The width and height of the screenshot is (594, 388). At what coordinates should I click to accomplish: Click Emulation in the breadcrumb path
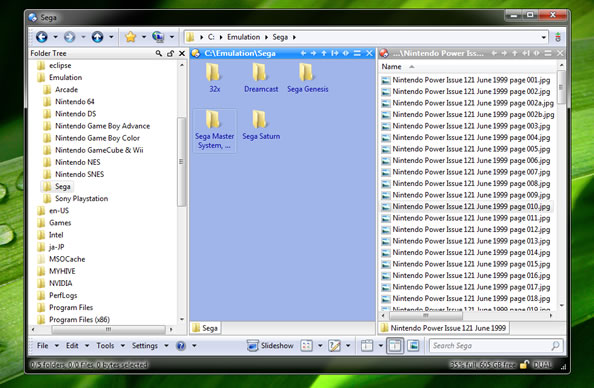click(x=244, y=37)
